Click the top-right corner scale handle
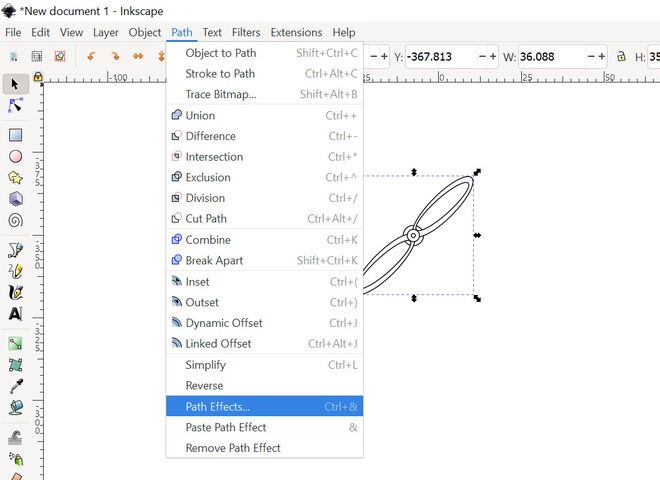The height and width of the screenshot is (480, 660). pos(477,172)
